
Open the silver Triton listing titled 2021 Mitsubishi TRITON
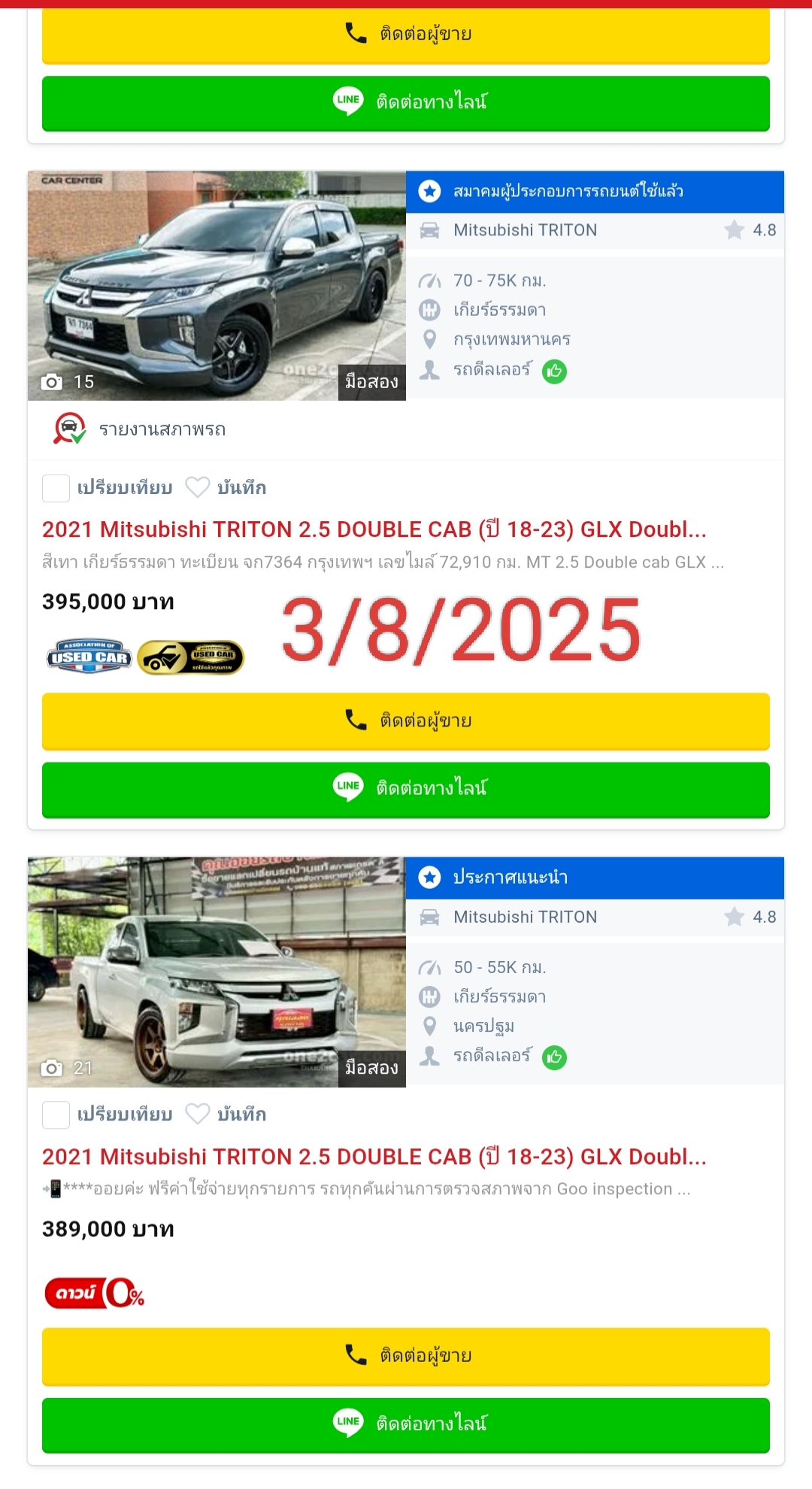(x=374, y=1157)
